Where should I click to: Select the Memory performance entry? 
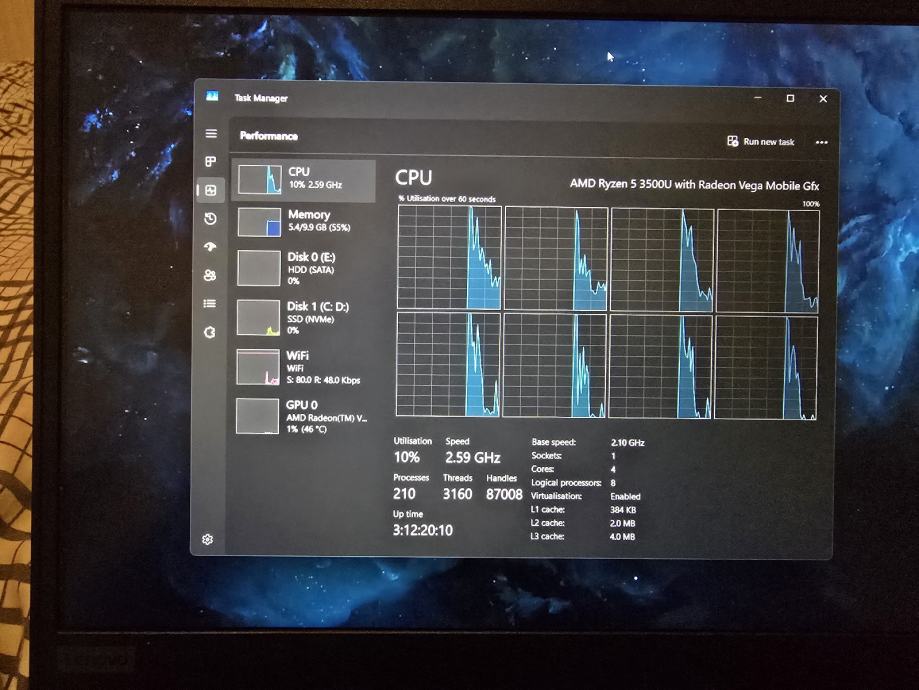pos(304,222)
